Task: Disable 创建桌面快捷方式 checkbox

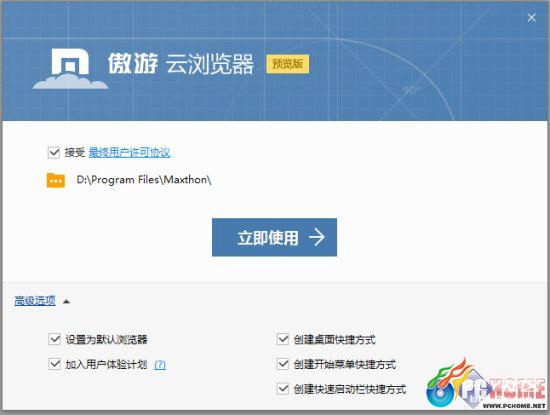Action: click(x=283, y=339)
